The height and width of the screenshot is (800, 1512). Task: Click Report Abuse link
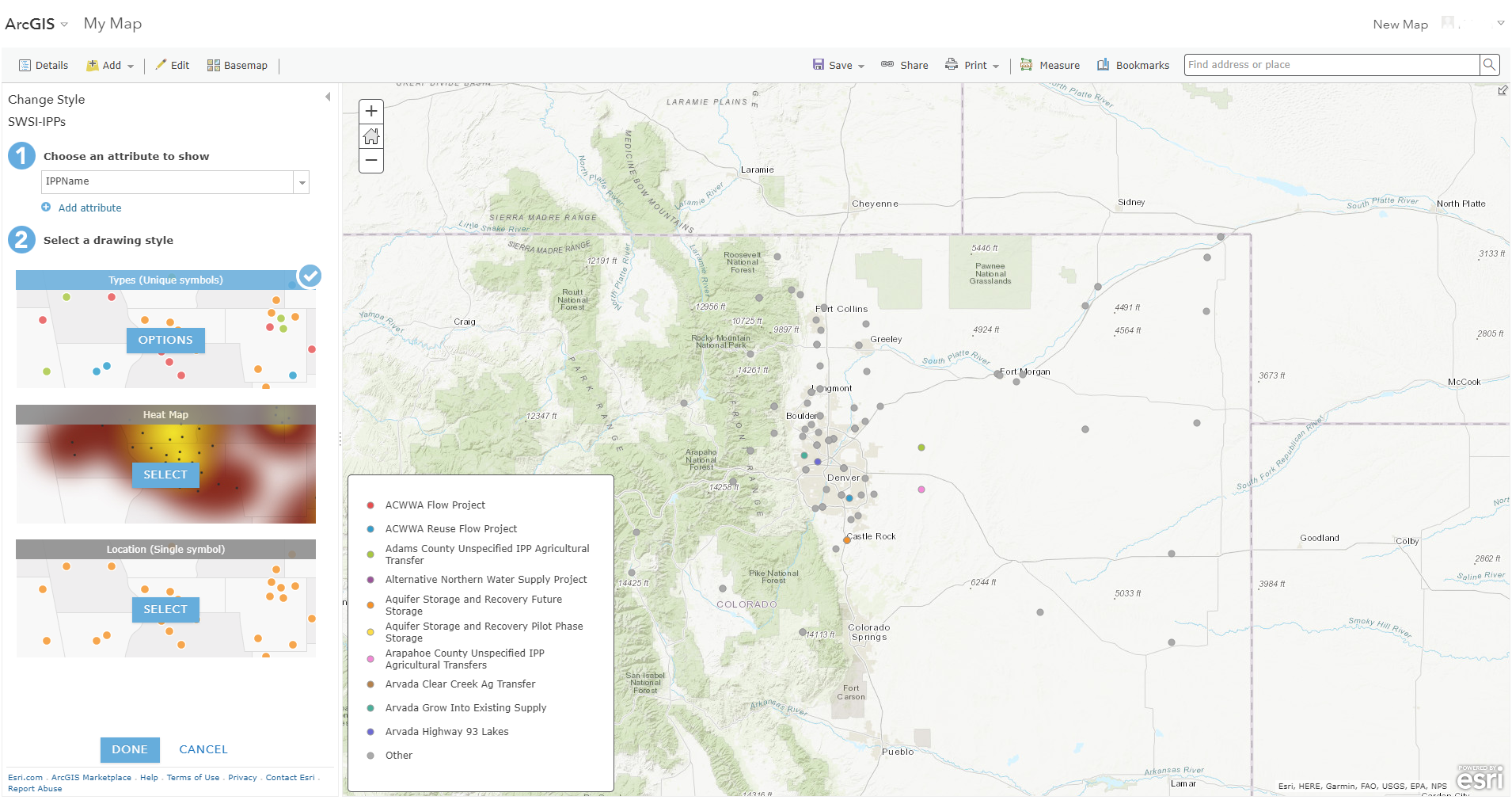pyautogui.click(x=35, y=789)
